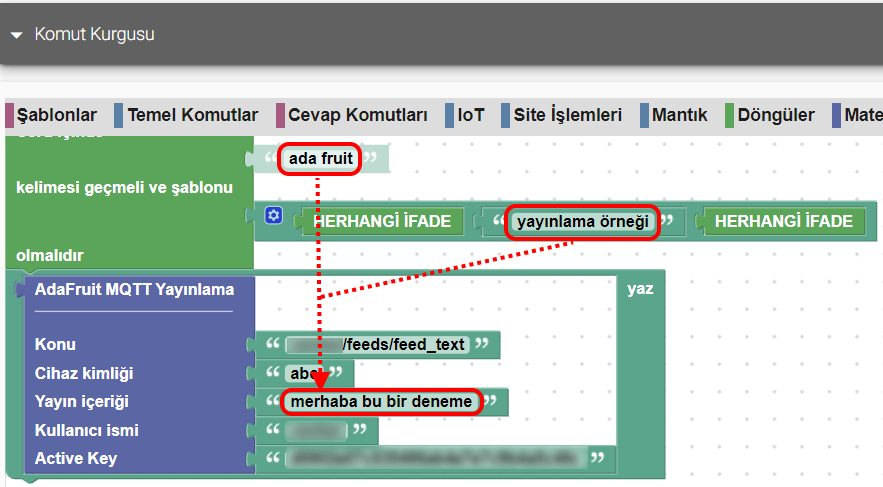Select the second HERHANGİ İFADE block

point(783,221)
